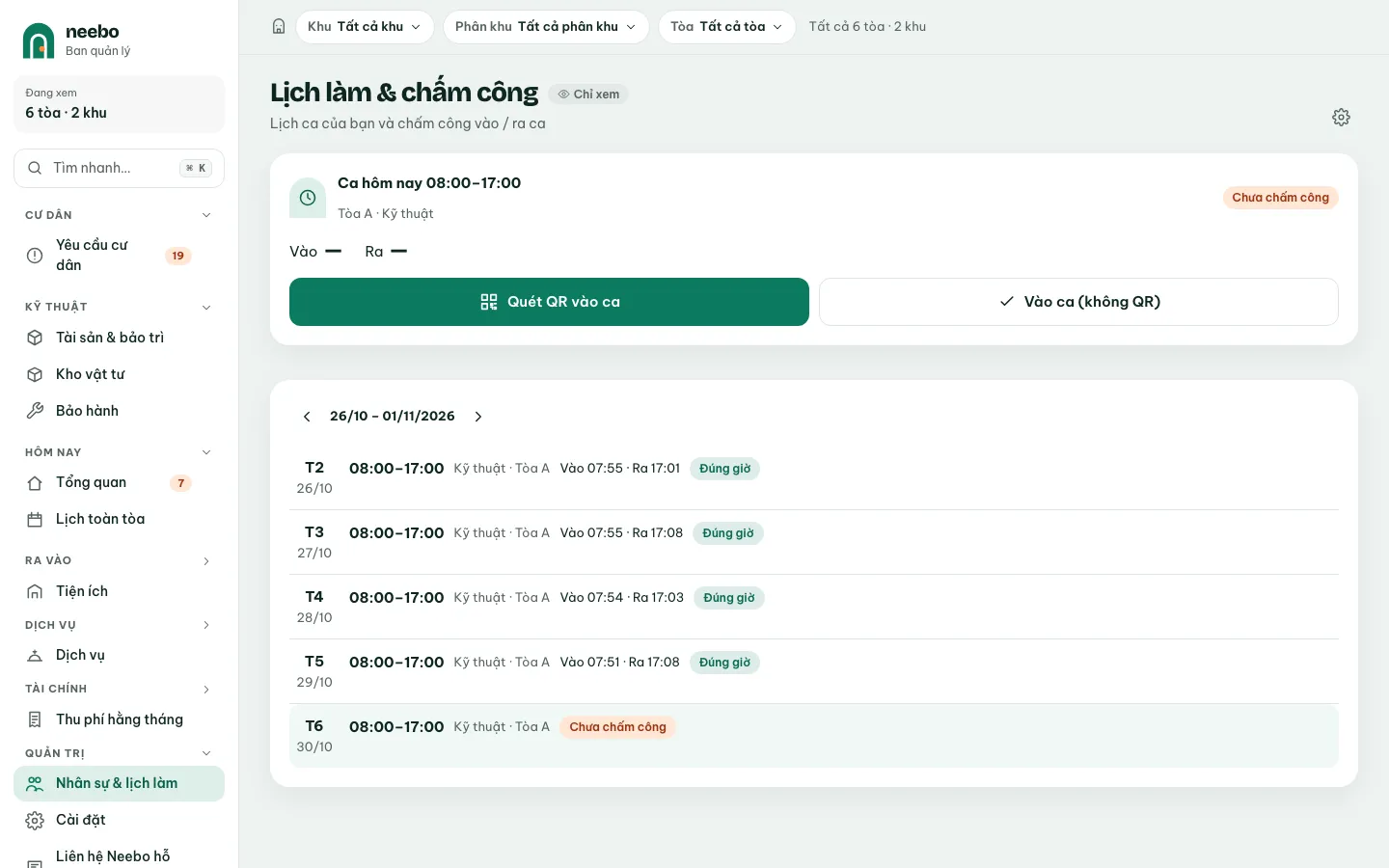
Task: Select the T2 26/10 shift row
Action: [814, 477]
